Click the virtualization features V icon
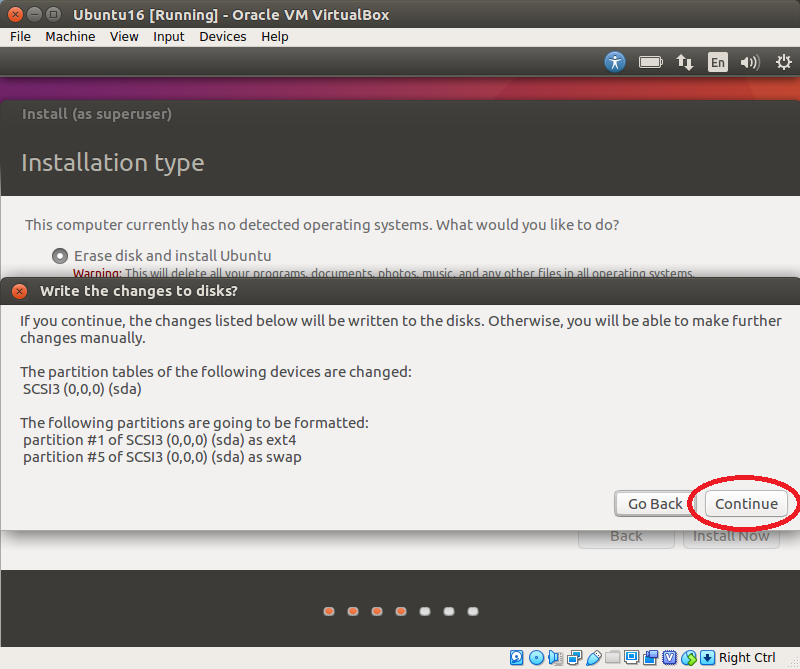Screen dimensions: 800x669 point(669,658)
